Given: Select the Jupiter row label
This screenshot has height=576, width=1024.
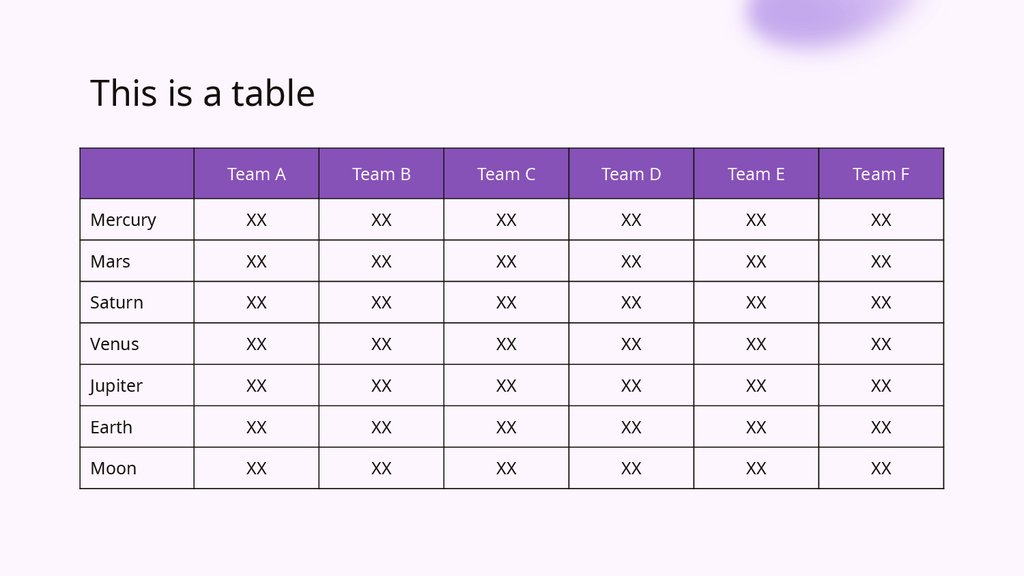Looking at the screenshot, I should pos(116,386).
